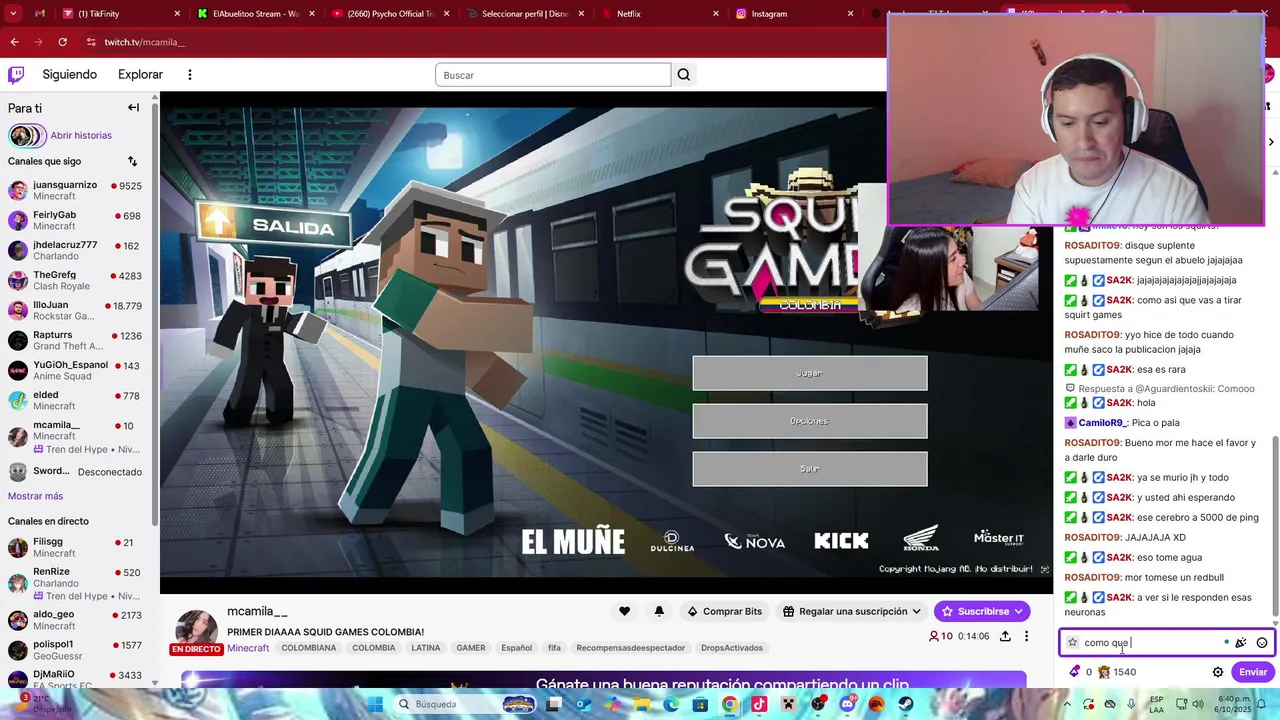Open Regalar una suscripción dropdown
Image resolution: width=1280 pixels, height=720 pixels.
tap(852, 611)
